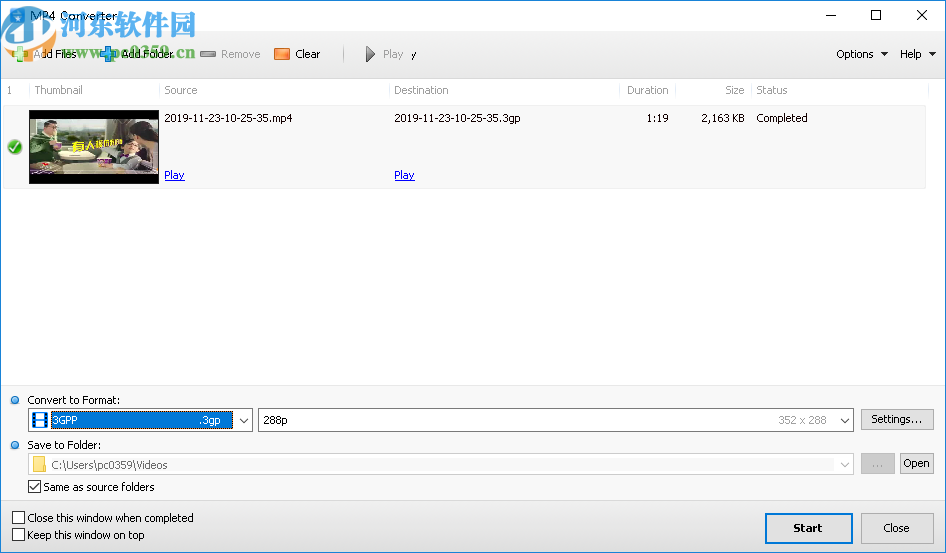
Task: Expand the Save to Folder path dropdown
Action: (845, 464)
